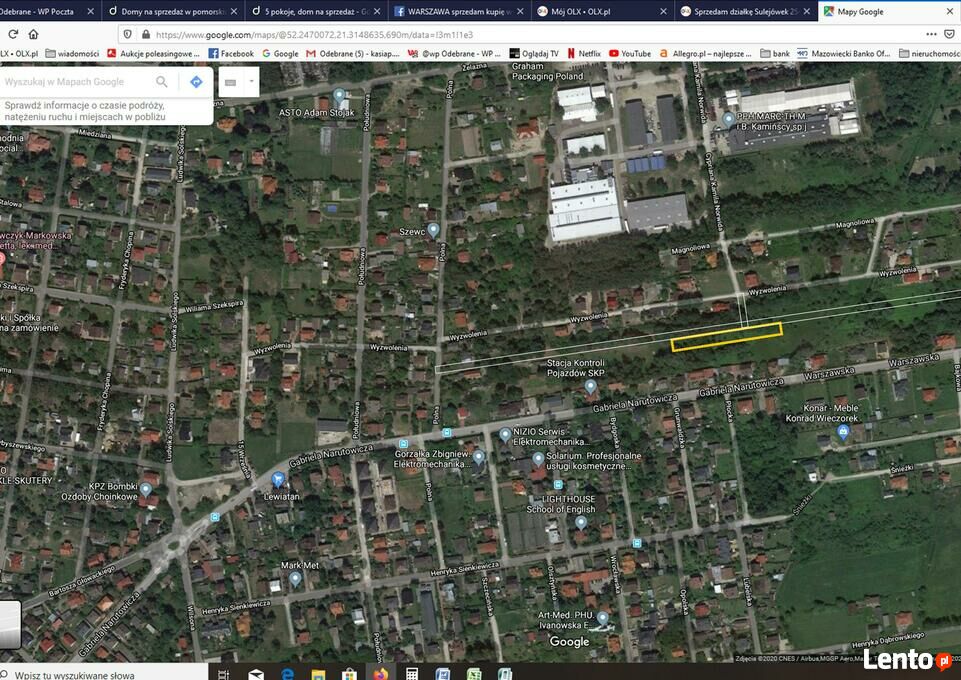961x680 pixels.
Task: Switch to 5 pokoje, dom na sprzedaż tab
Action: pyautogui.click(x=315, y=11)
